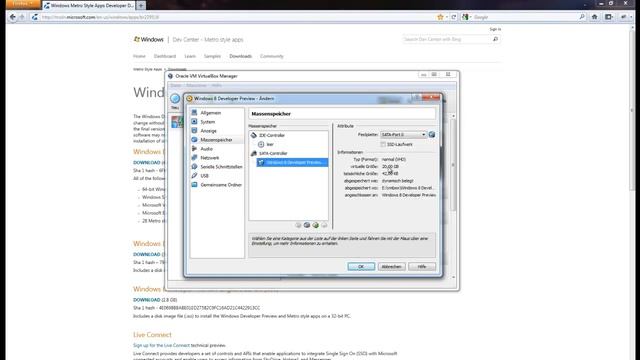Click Dev Center search magnifier icon

click(x=496, y=39)
